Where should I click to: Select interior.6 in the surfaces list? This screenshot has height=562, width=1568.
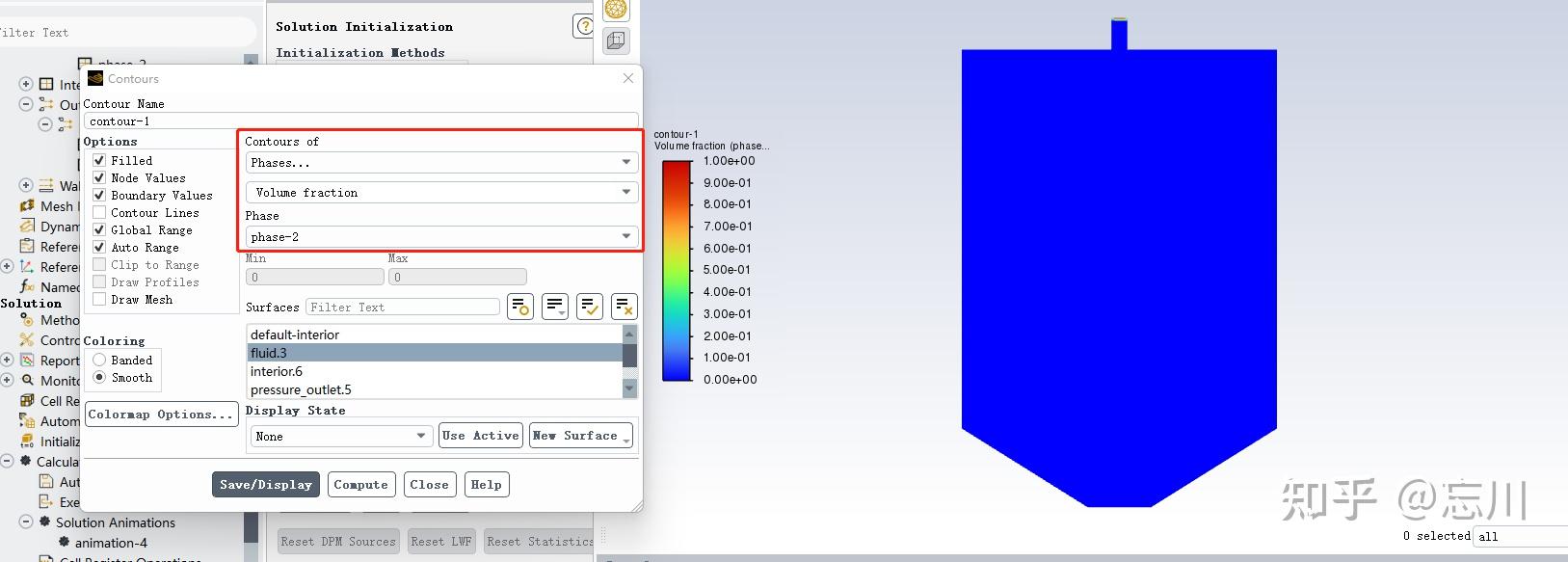click(x=435, y=371)
